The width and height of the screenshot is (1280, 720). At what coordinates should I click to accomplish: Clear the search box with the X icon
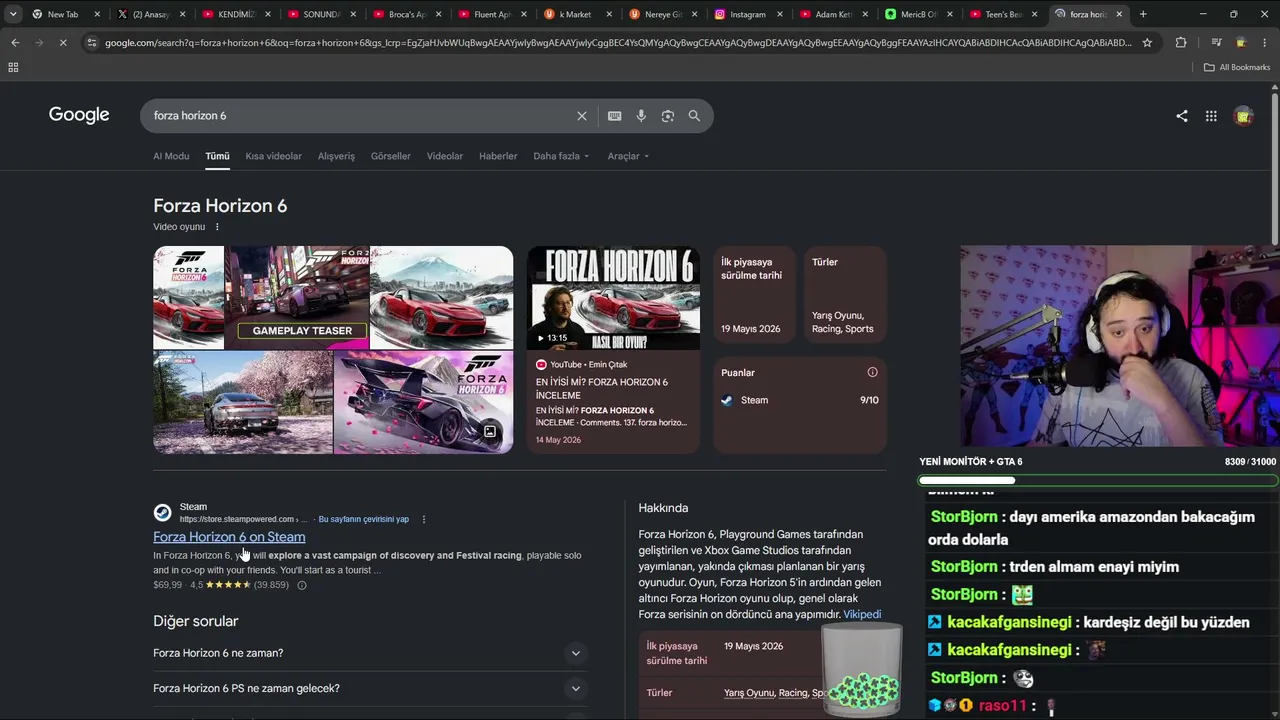coord(582,116)
